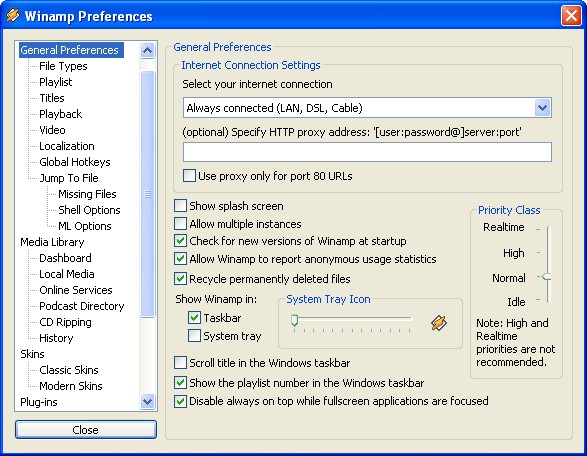Viewport: 587px width, 456px height.
Task: Click the HTTP proxy address input field
Action: pos(367,152)
